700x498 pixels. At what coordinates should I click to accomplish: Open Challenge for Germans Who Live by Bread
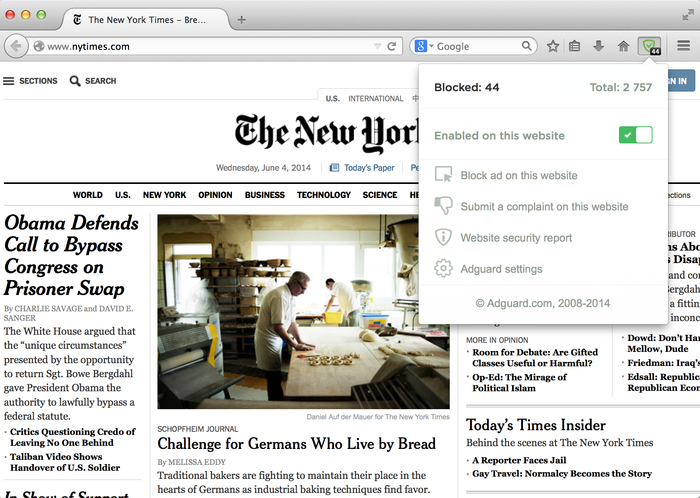(x=296, y=444)
